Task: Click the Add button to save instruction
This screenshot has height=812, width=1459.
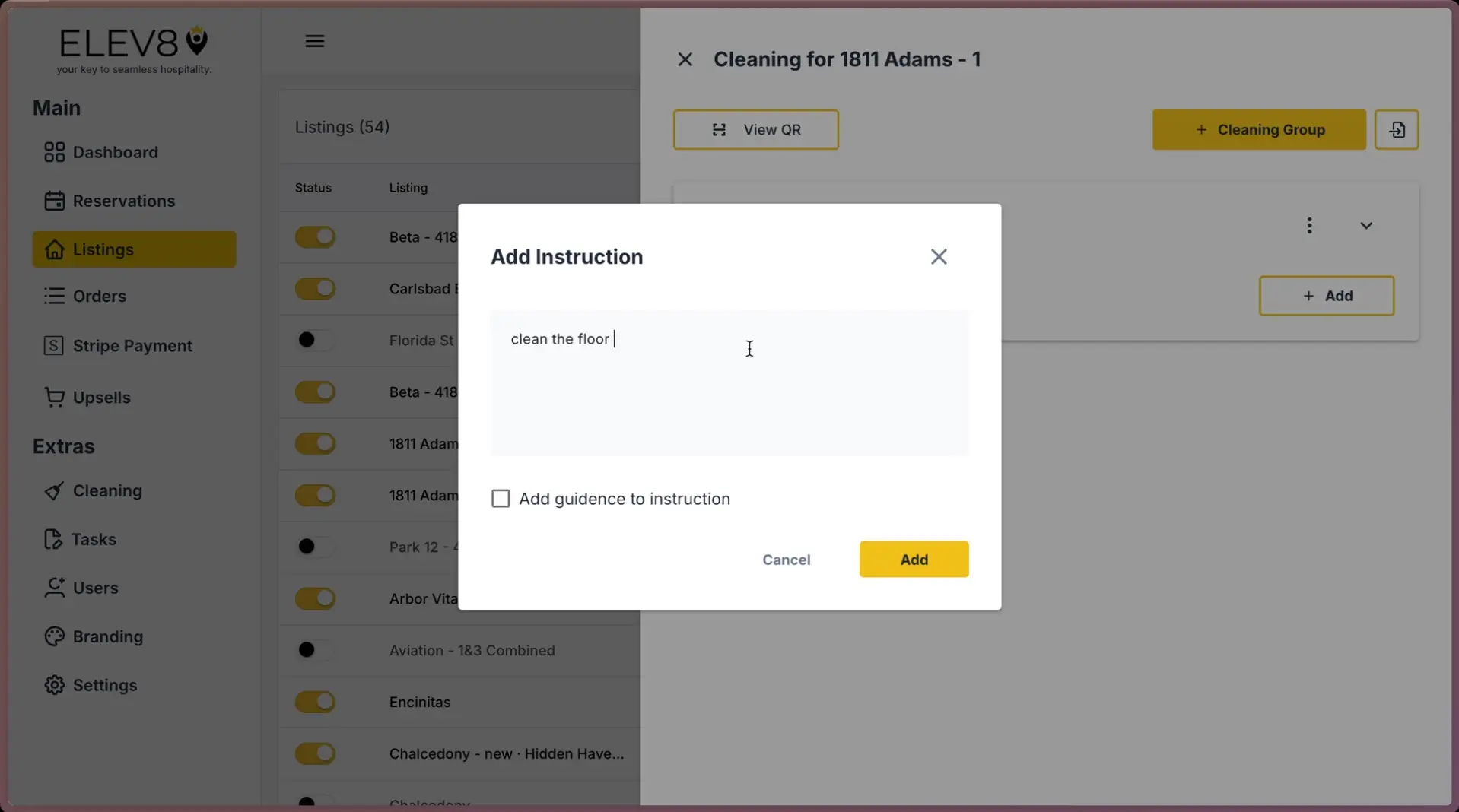Action: click(913, 559)
